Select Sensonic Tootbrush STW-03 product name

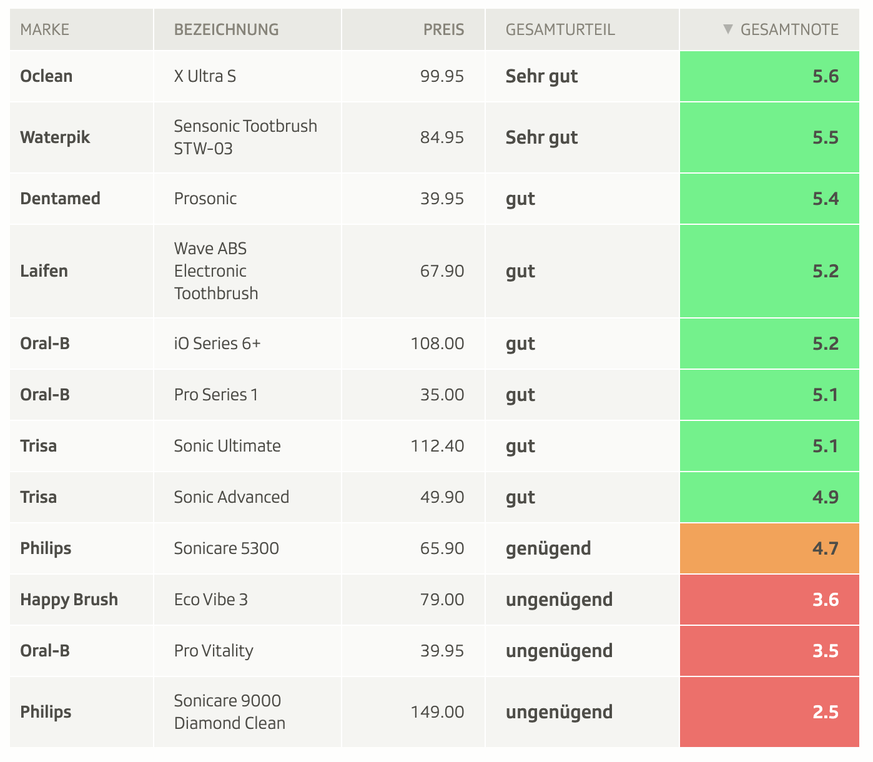(x=245, y=138)
